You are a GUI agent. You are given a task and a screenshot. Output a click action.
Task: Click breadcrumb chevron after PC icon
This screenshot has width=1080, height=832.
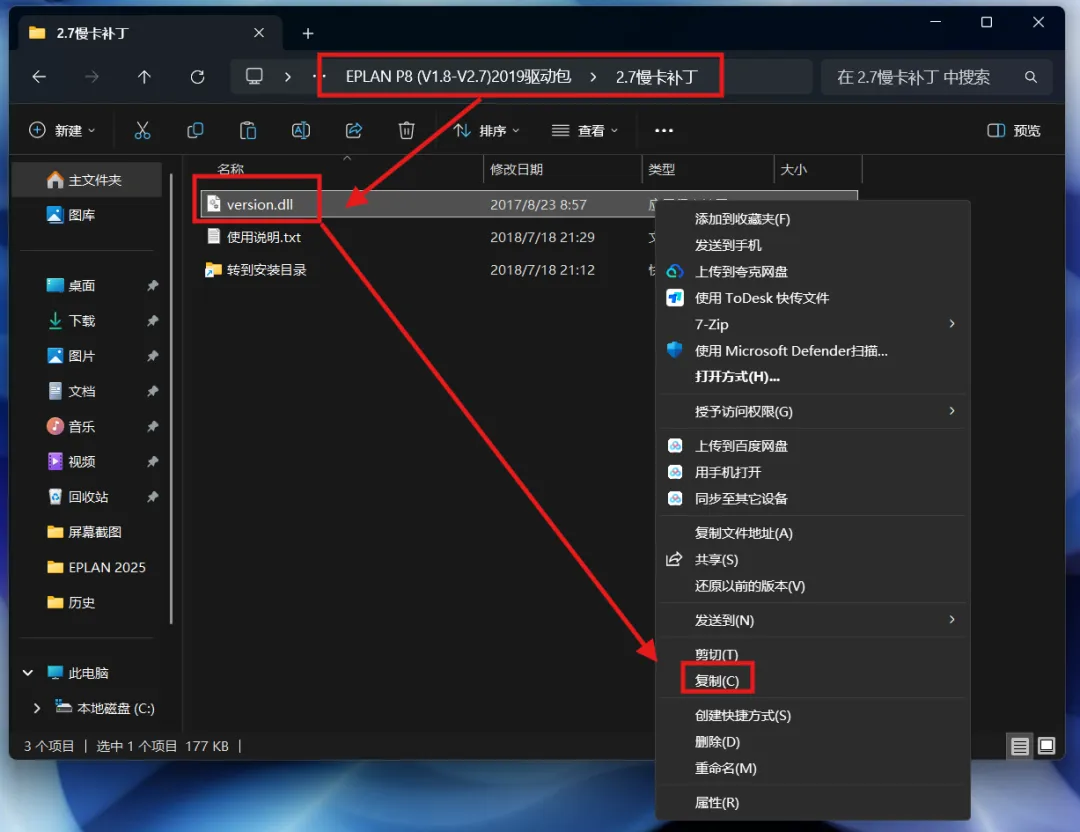(x=288, y=76)
